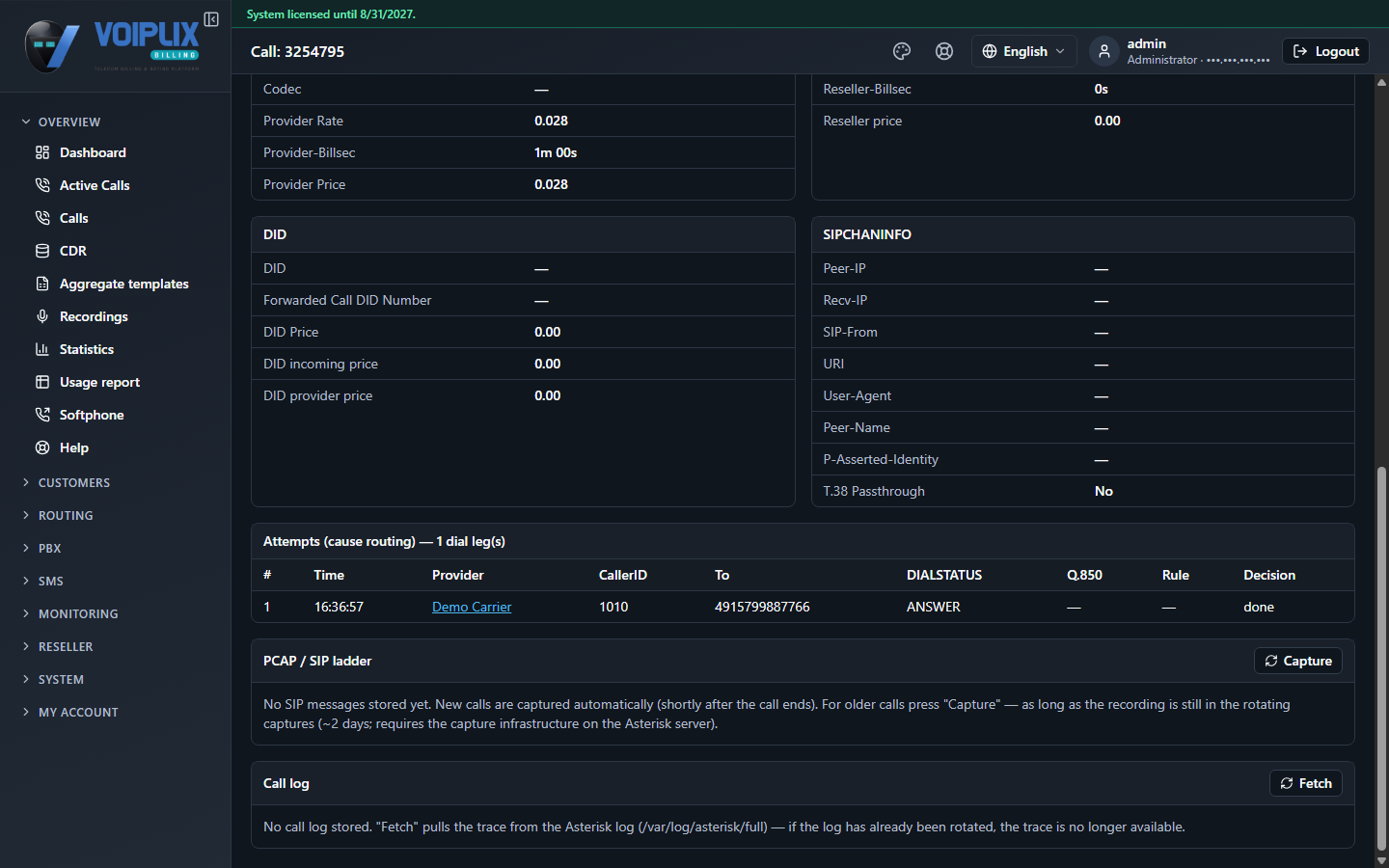Click the admin user avatar icon
Image resolution: width=1389 pixels, height=868 pixels.
1104,51
